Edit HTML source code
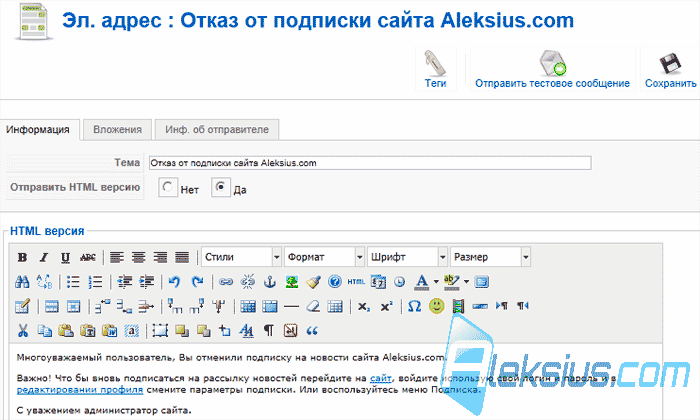 (356, 282)
